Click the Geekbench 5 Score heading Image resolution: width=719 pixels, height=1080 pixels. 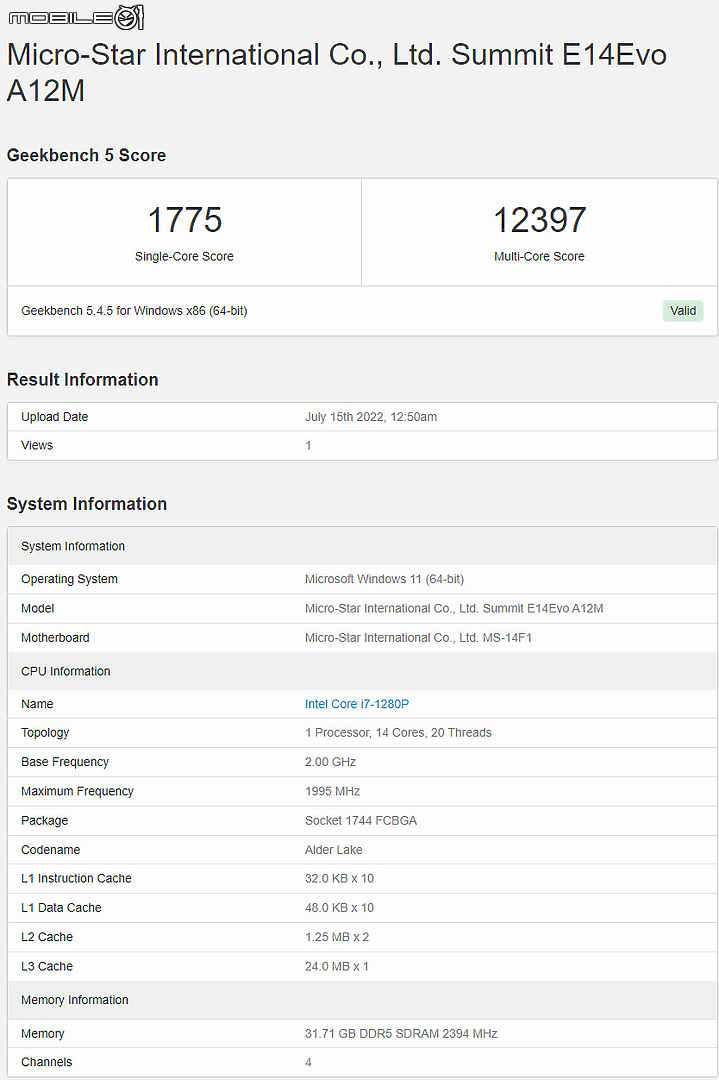(x=86, y=155)
